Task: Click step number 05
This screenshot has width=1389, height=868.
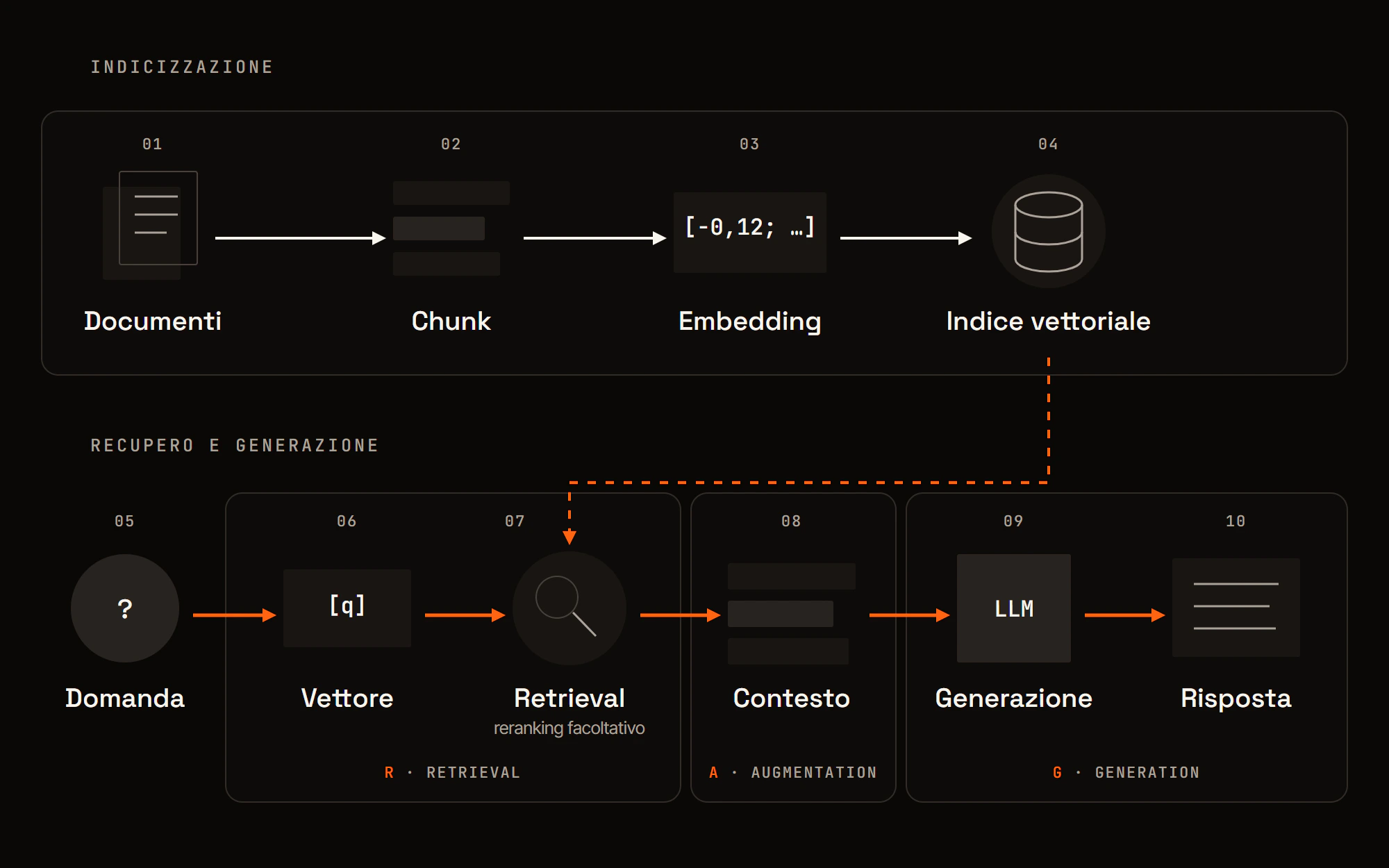Action: (125, 521)
